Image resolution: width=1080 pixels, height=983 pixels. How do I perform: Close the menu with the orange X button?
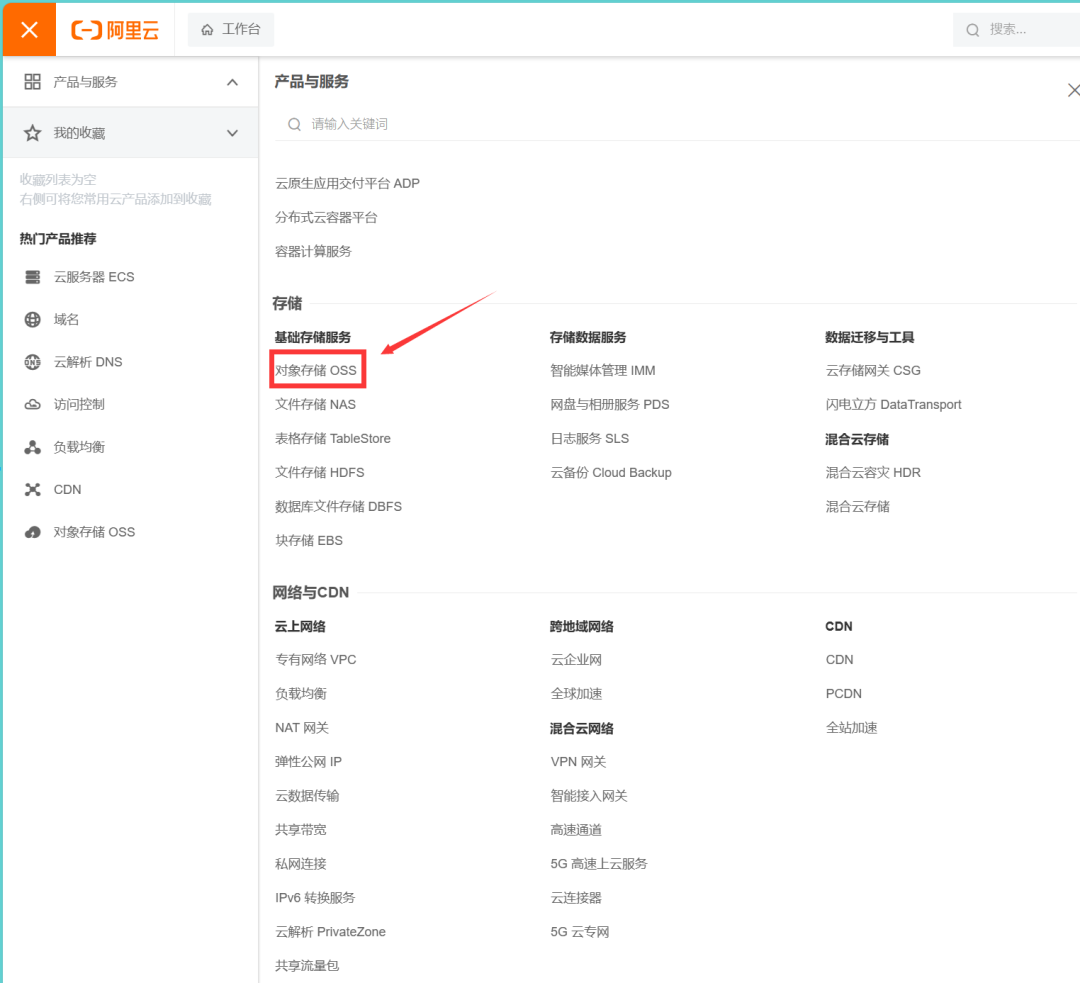tap(29, 30)
